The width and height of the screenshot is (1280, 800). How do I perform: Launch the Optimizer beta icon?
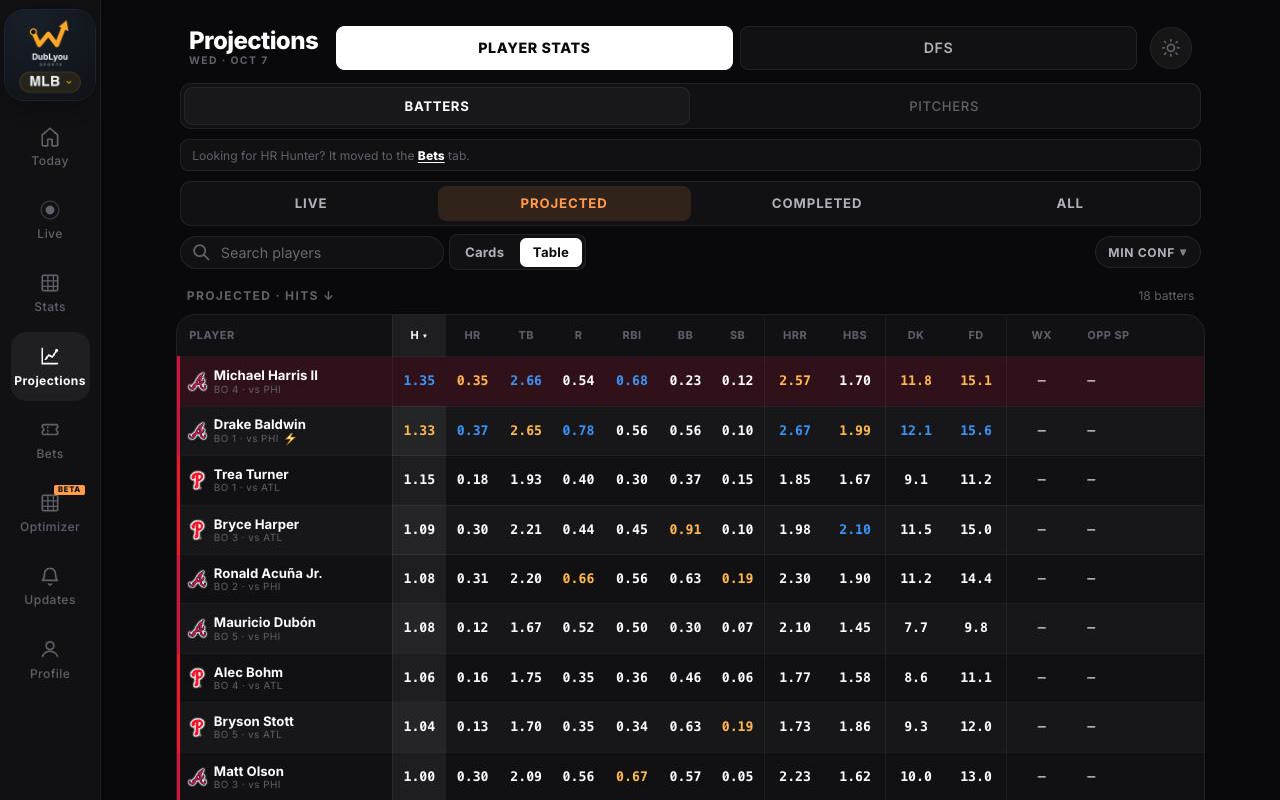click(x=50, y=502)
